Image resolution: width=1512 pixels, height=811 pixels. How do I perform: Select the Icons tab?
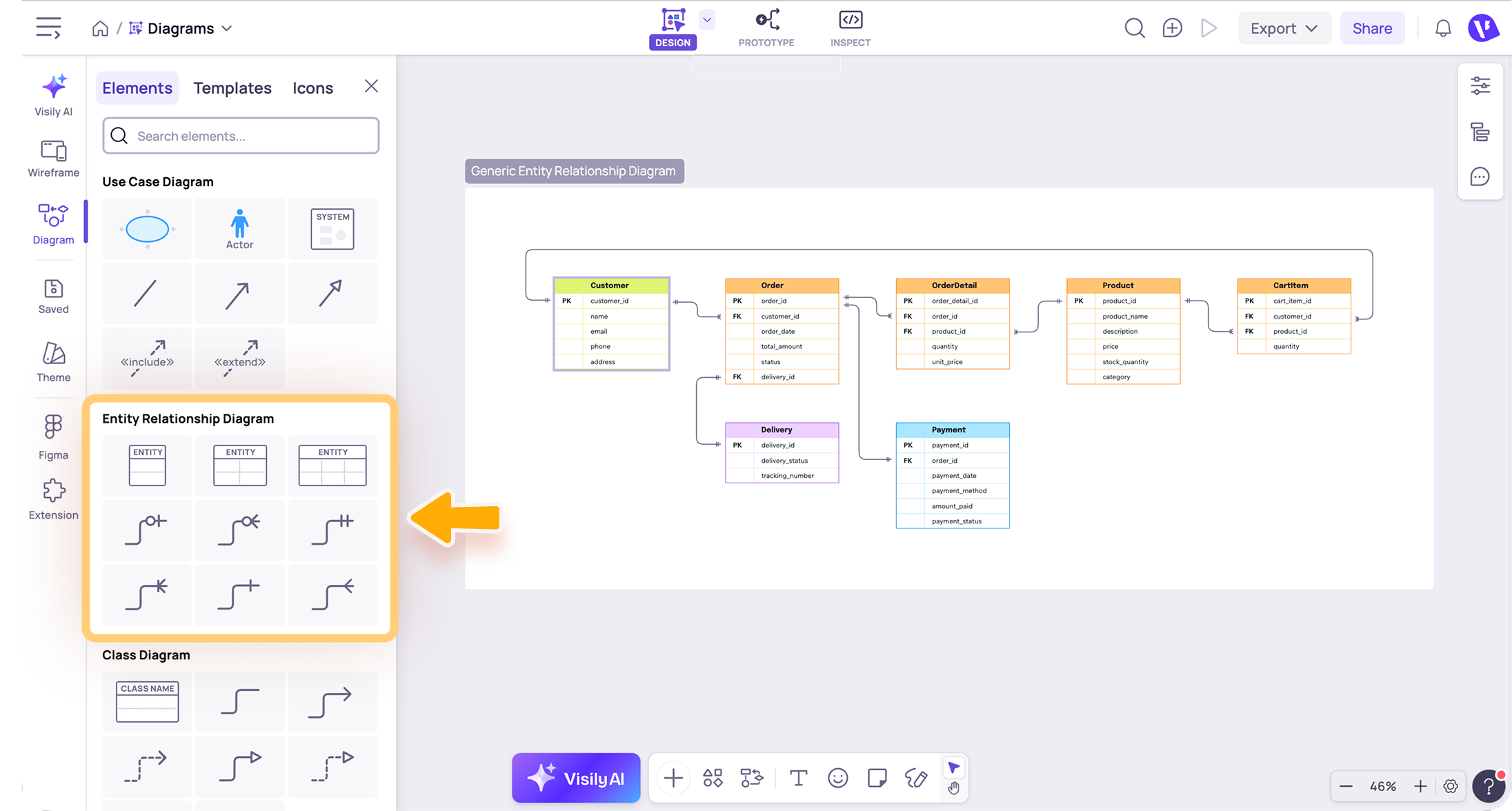click(x=312, y=88)
